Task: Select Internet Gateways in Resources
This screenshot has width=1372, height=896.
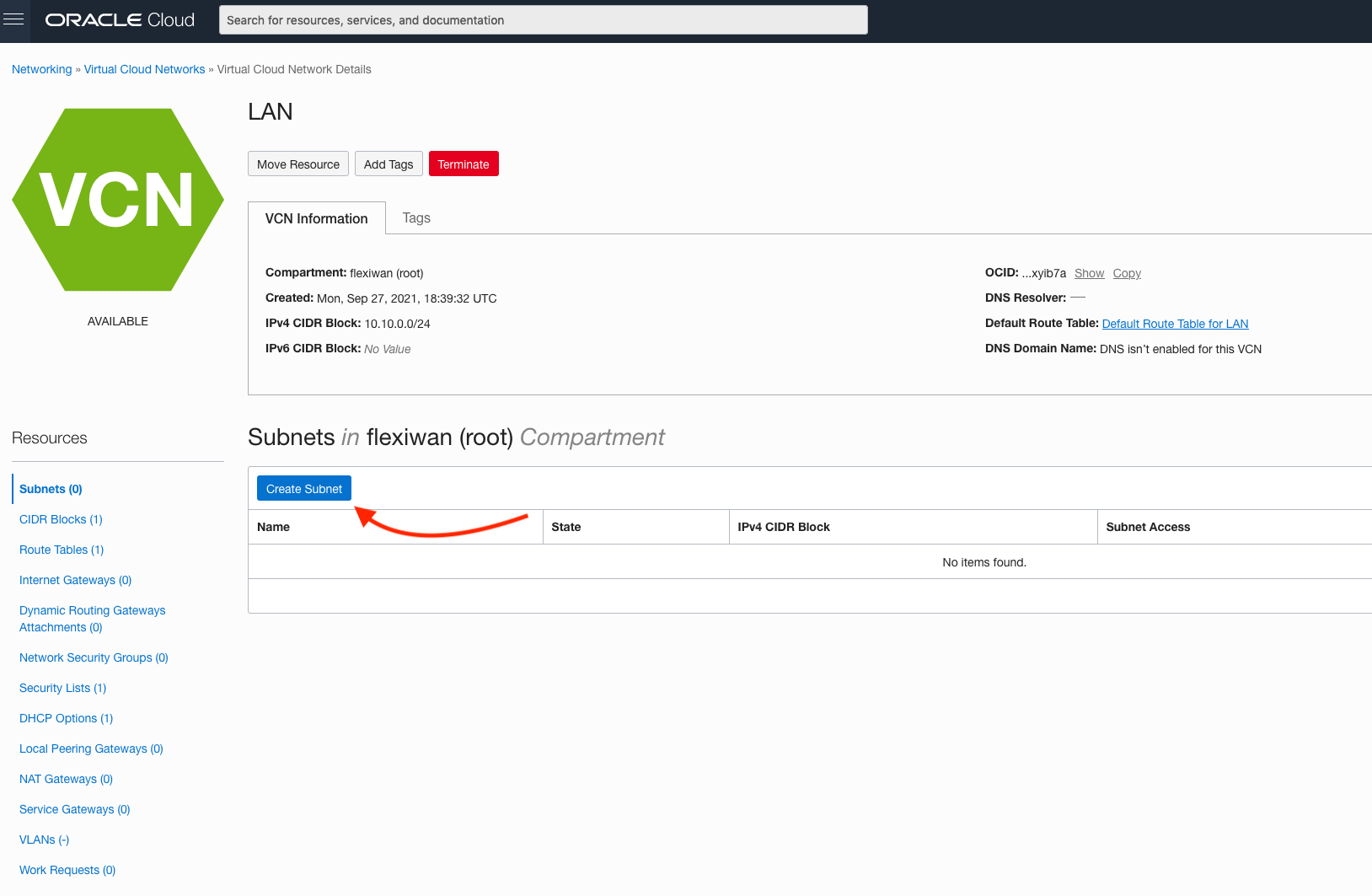Action: (x=75, y=580)
